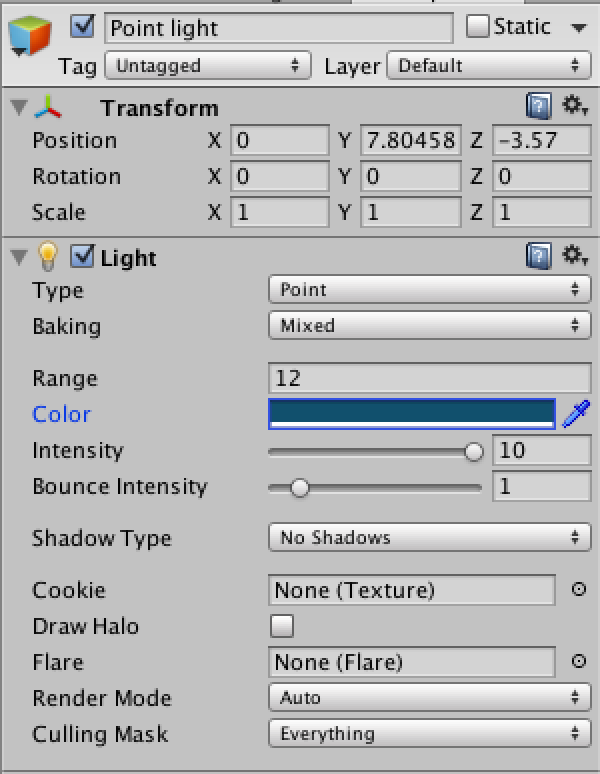Click the Range label
Image resolution: width=600 pixels, height=774 pixels.
pyautogui.click(x=65, y=379)
